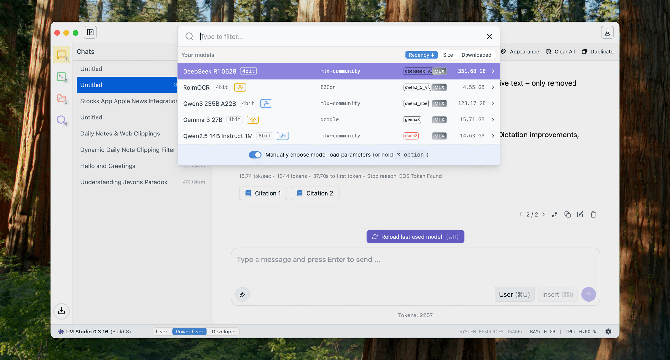Open the Downloads icon at sidebar bottom
Viewport: 670px width, 360px height.
click(62, 310)
